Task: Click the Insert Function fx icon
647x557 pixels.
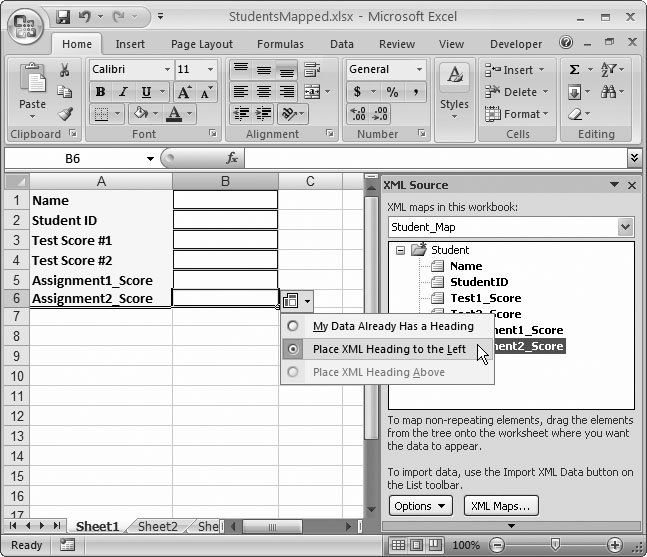Action: pos(231,158)
